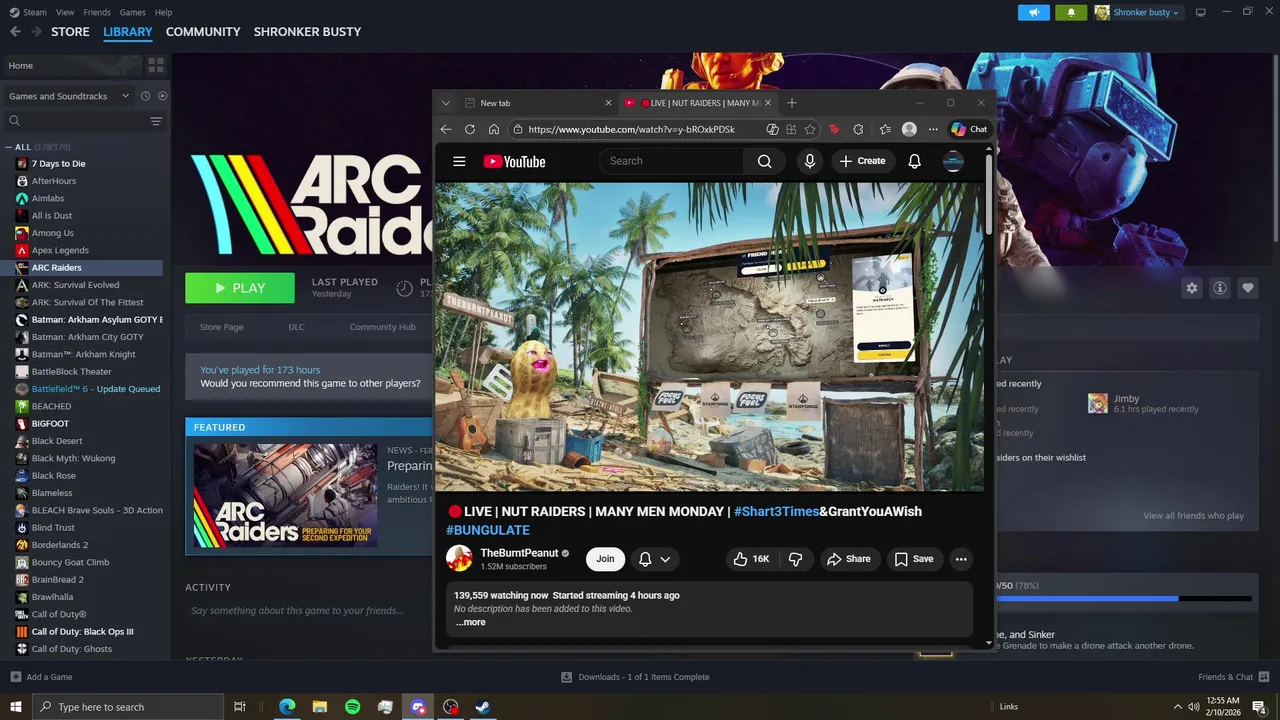This screenshot has height=720, width=1280.
Task: Share the YouTube live stream
Action: tap(848, 559)
